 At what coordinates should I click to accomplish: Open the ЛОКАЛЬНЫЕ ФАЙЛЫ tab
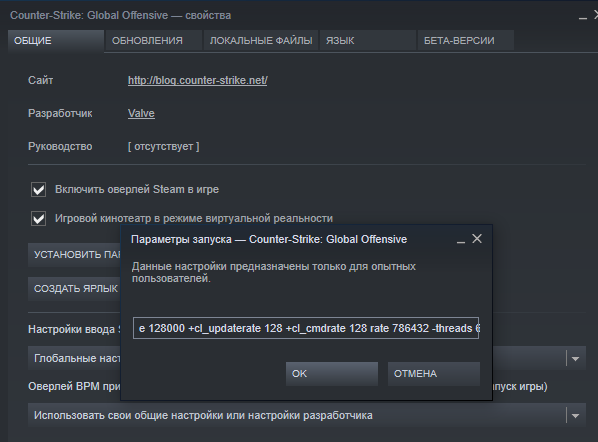(x=261, y=41)
